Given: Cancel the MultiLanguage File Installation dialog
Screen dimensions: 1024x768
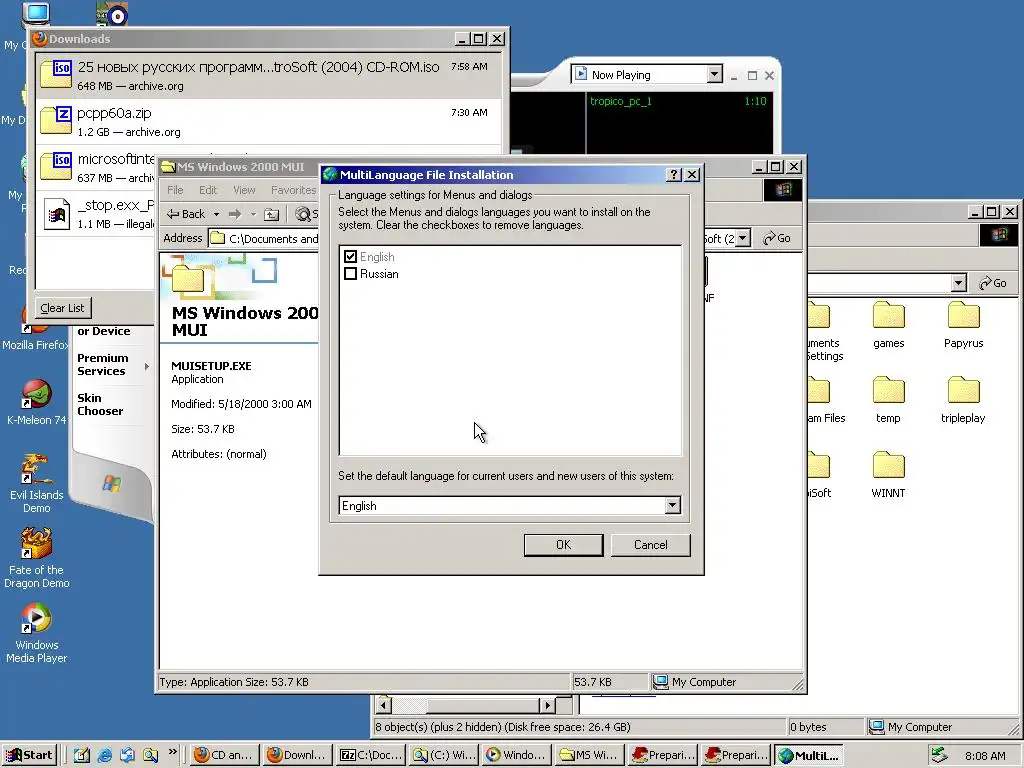Looking at the screenshot, I should click(650, 545).
